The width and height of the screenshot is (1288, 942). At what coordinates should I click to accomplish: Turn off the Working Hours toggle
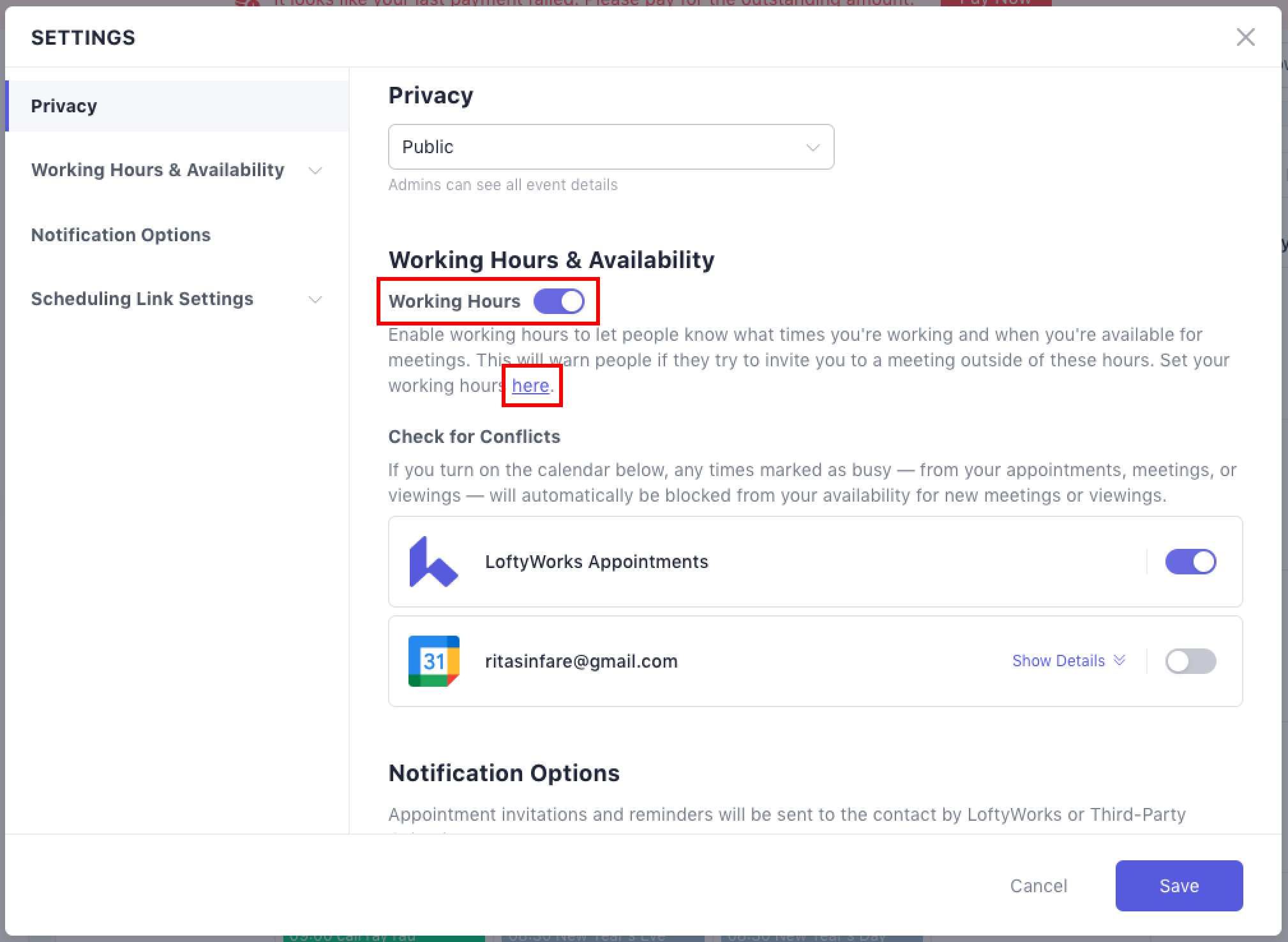point(558,301)
